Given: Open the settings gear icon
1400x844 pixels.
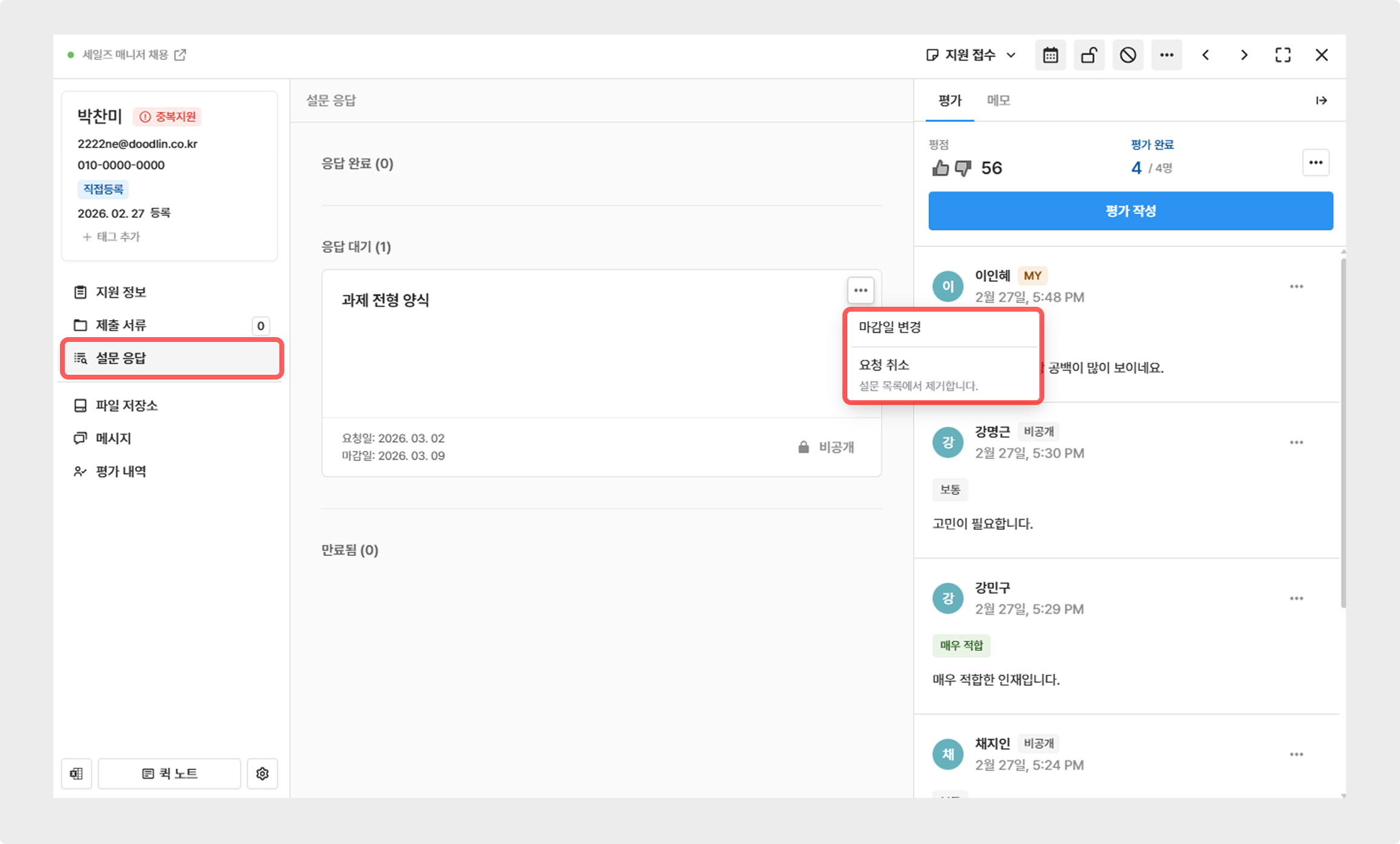Looking at the screenshot, I should pos(262,774).
